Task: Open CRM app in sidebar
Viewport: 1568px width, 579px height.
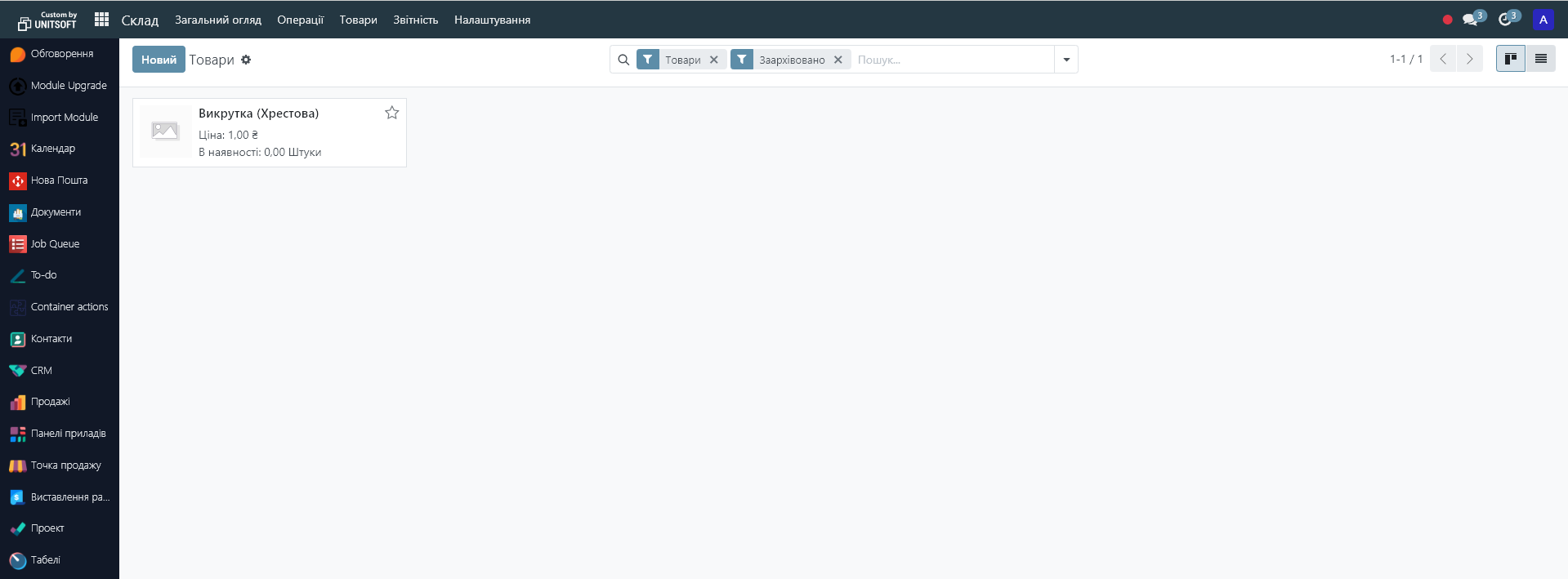Action: [41, 371]
